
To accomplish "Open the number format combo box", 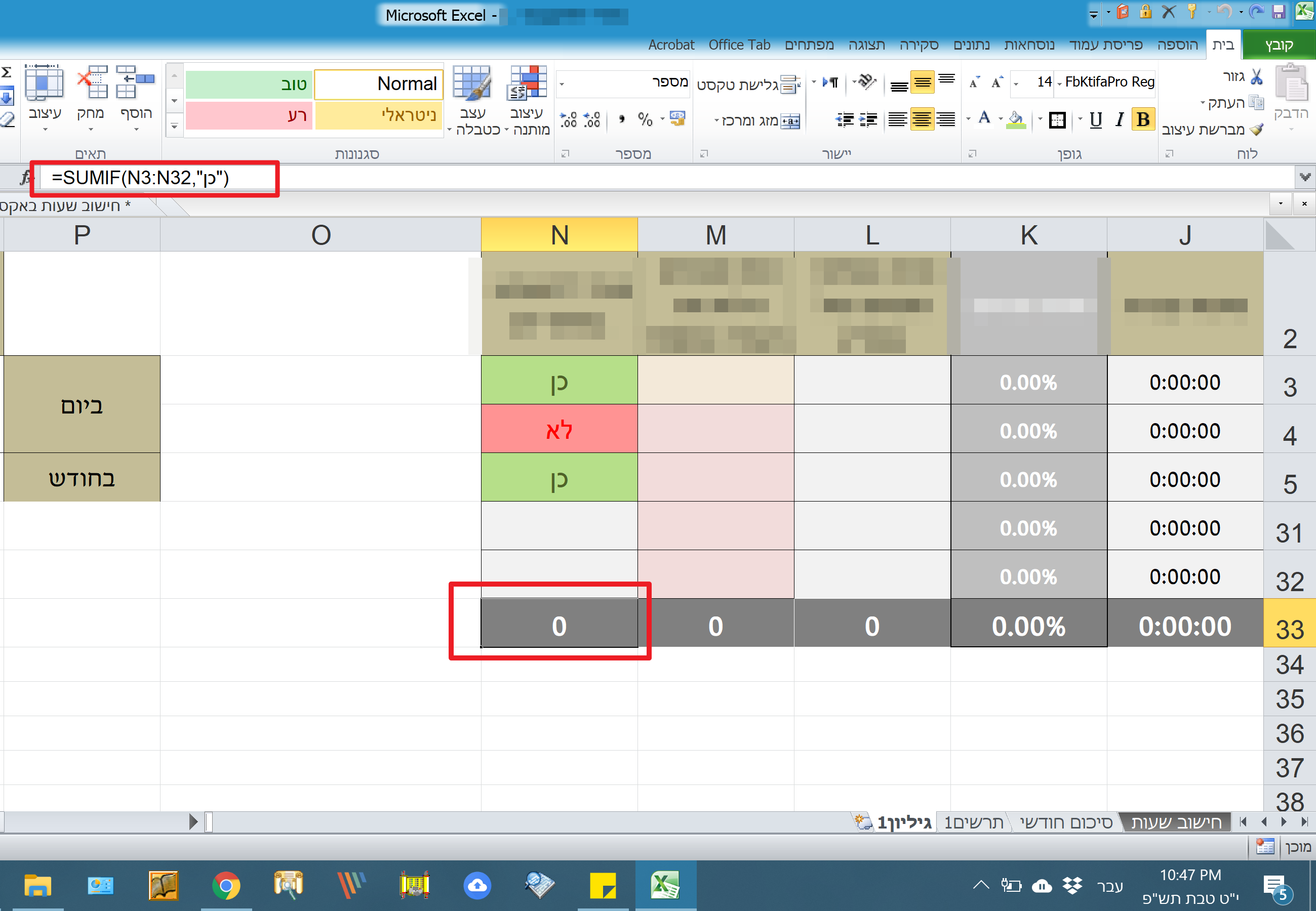I will [563, 84].
